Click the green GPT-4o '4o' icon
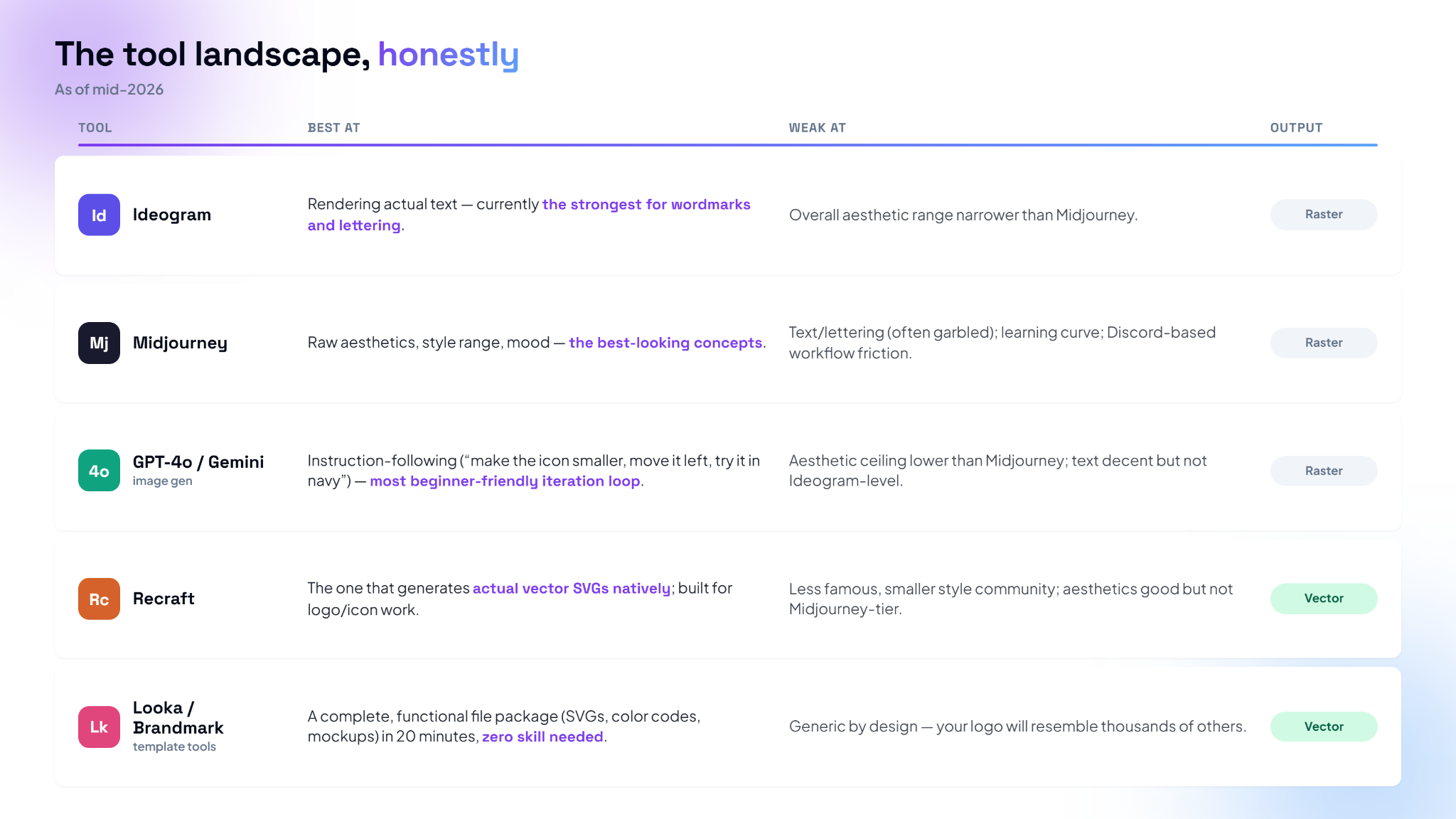1456x819 pixels. [x=99, y=471]
